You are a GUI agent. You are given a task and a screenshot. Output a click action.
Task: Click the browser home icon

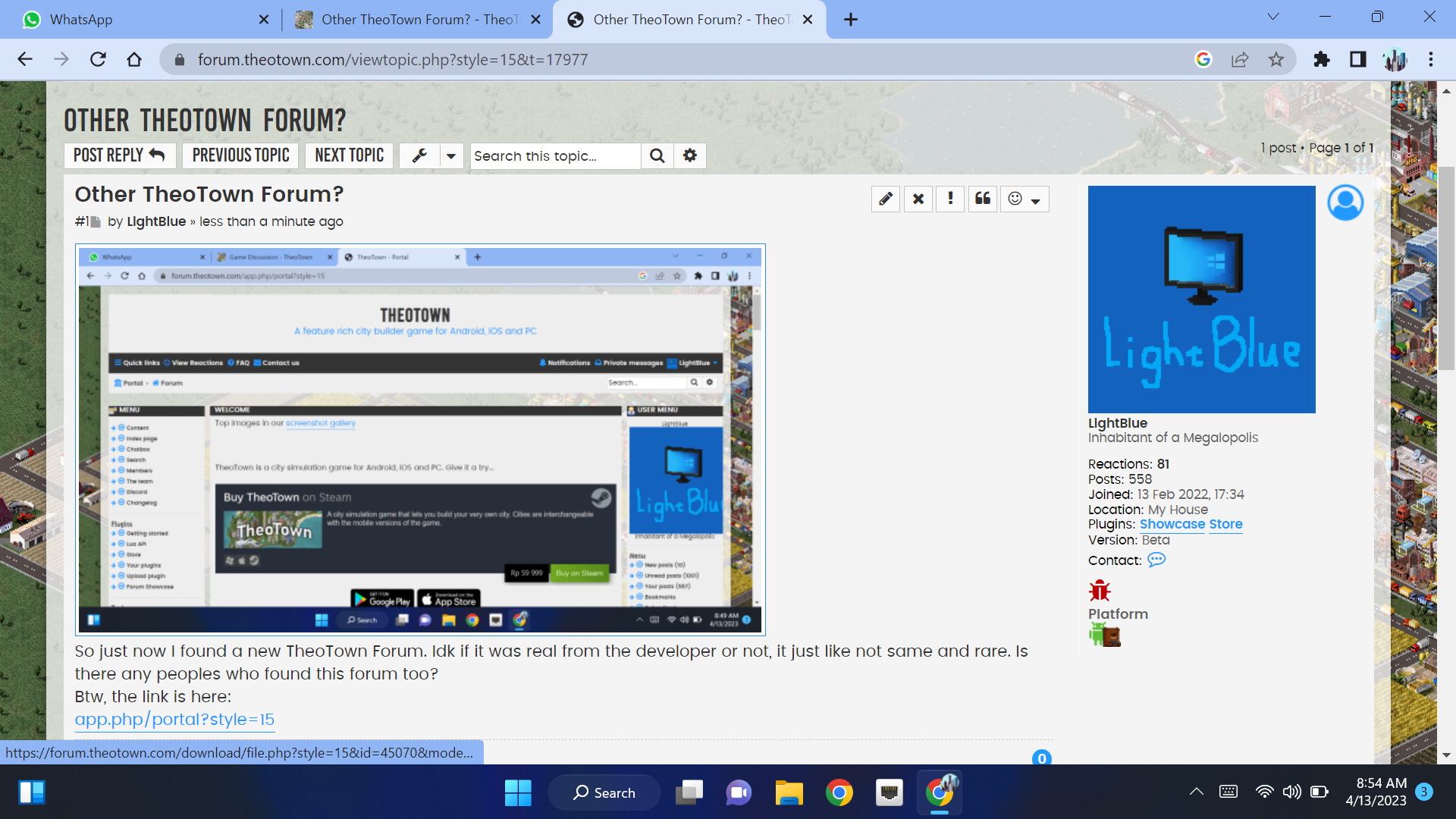pos(134,59)
